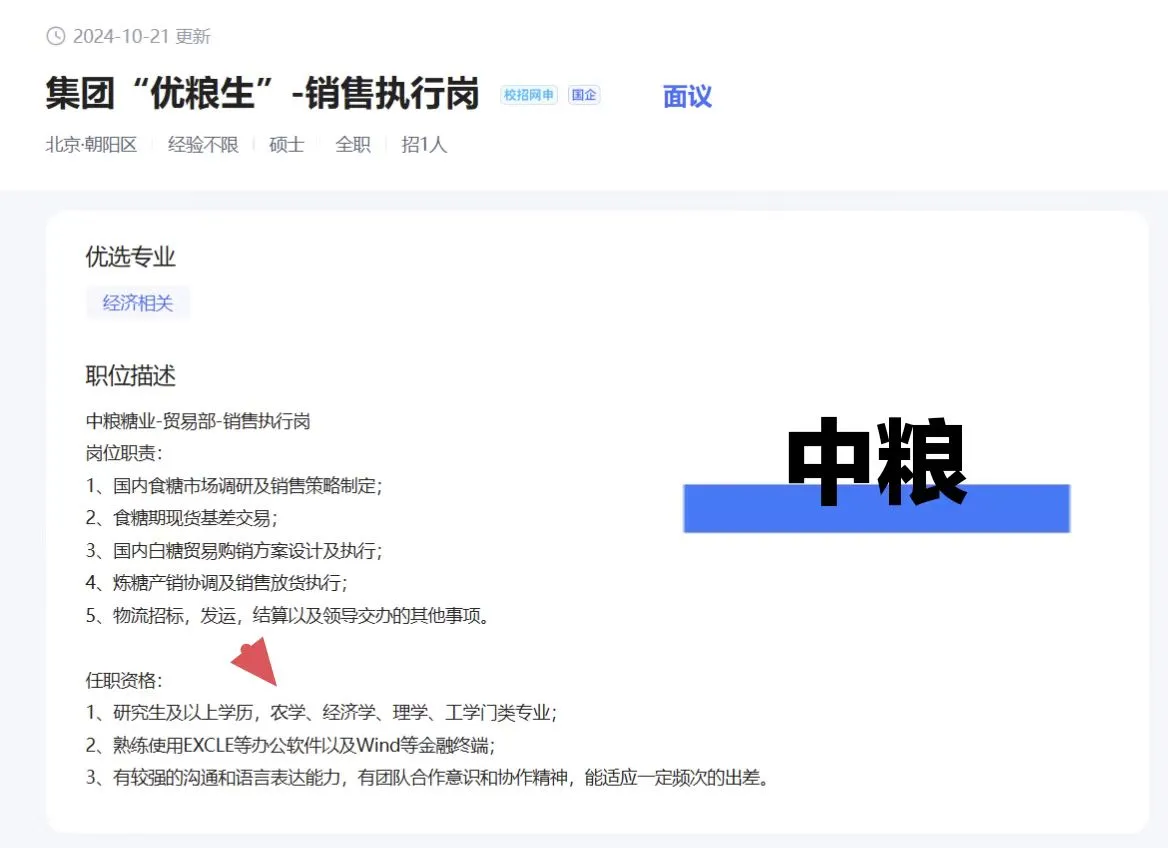Click the 职位描述 section heading
1168x848 pixels.
coord(130,376)
